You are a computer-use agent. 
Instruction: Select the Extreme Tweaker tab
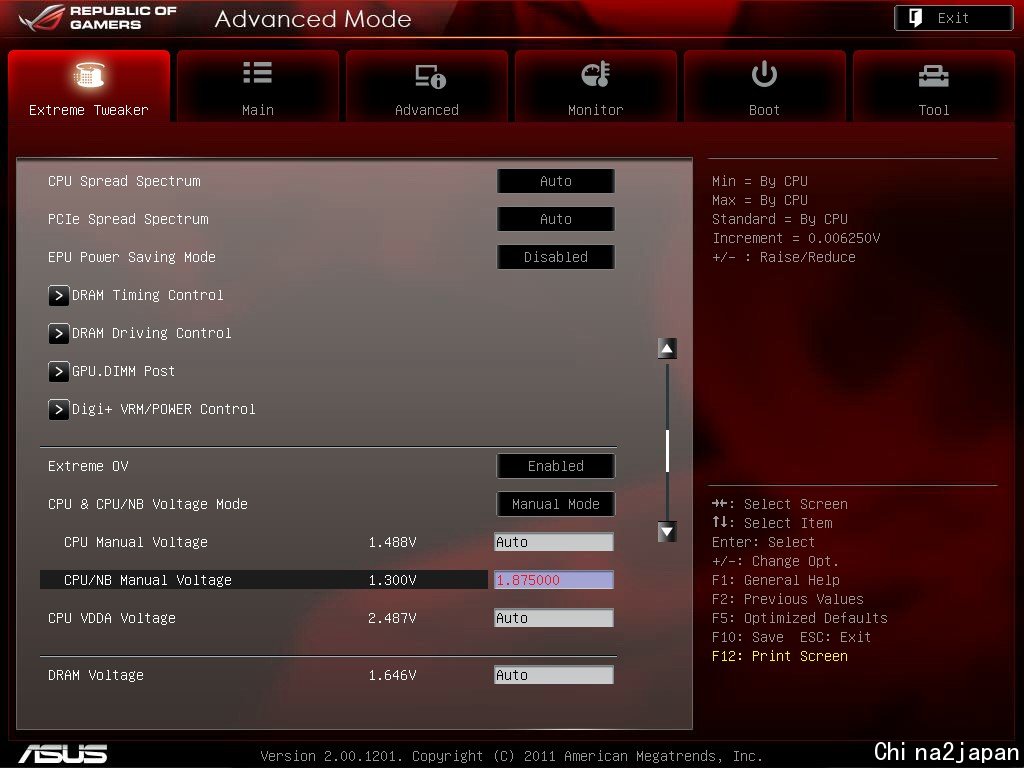(89, 86)
